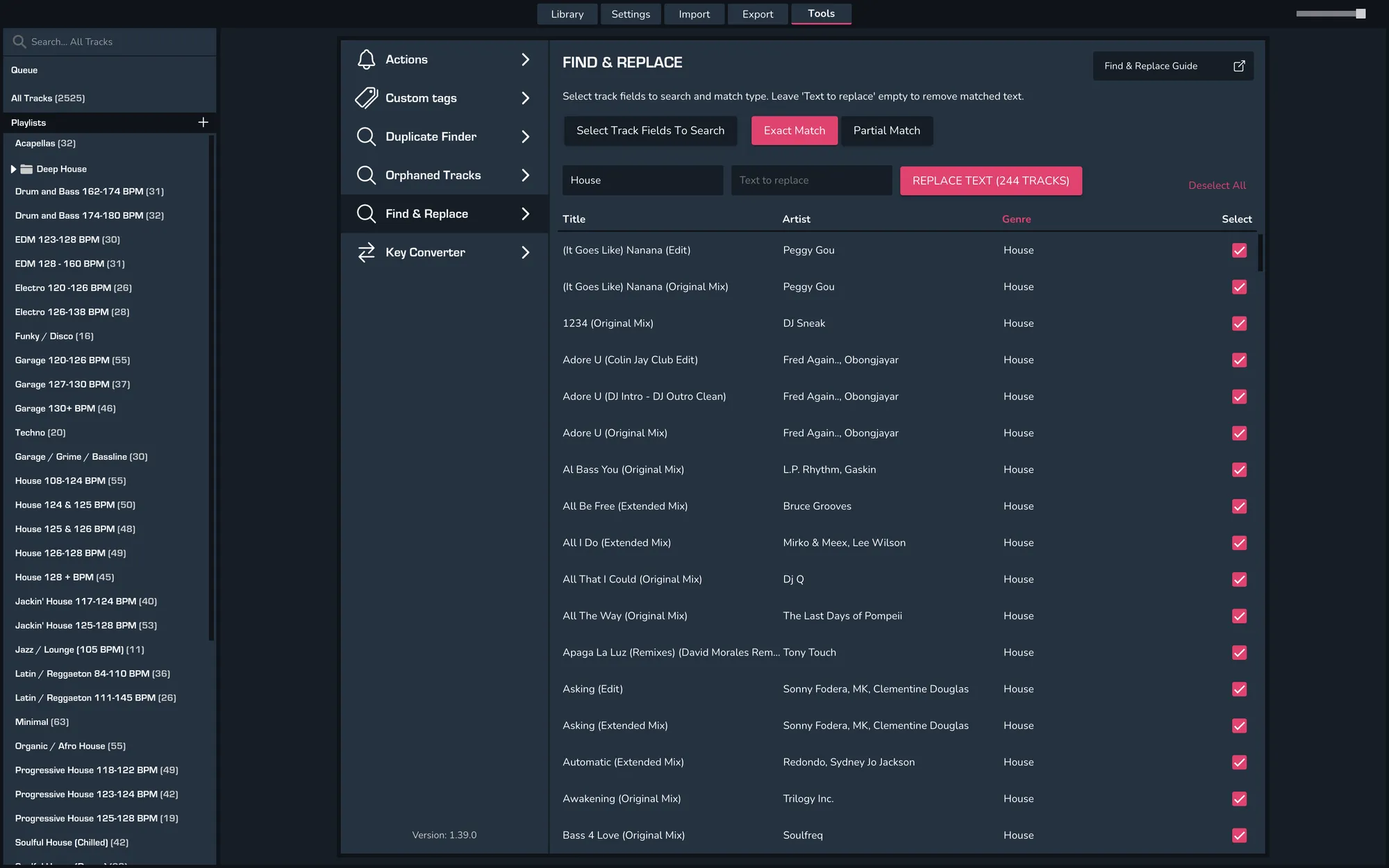The image size is (1389, 868).
Task: Open the Actions chevron arrow
Action: [x=525, y=60]
